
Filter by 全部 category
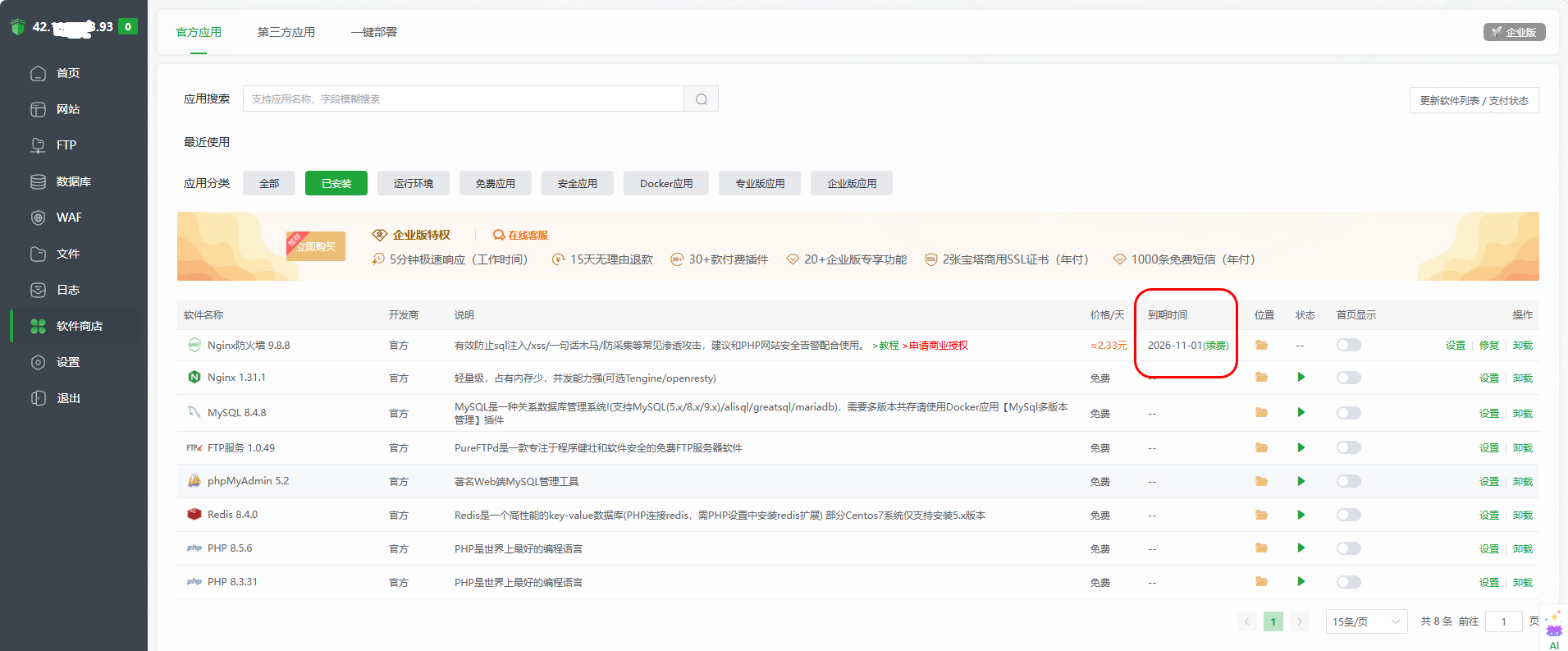269,183
